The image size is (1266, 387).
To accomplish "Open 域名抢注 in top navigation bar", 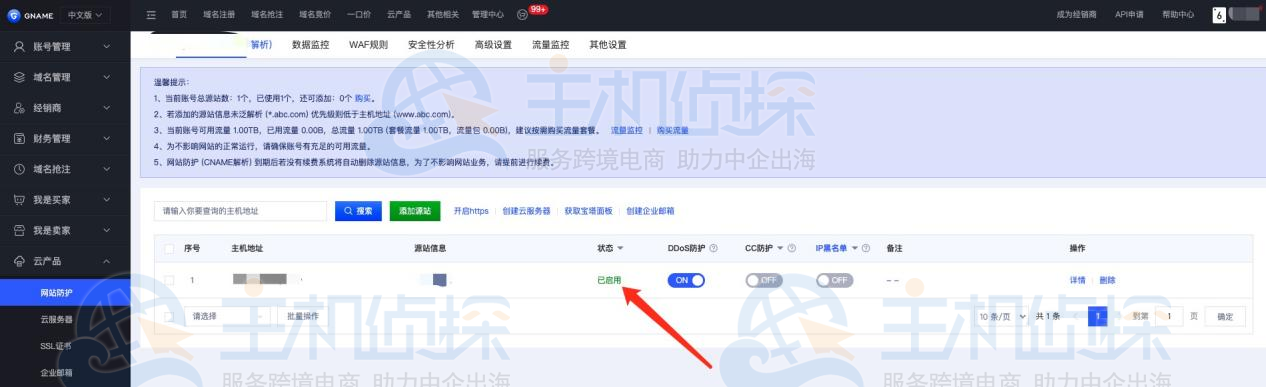I will coord(266,14).
